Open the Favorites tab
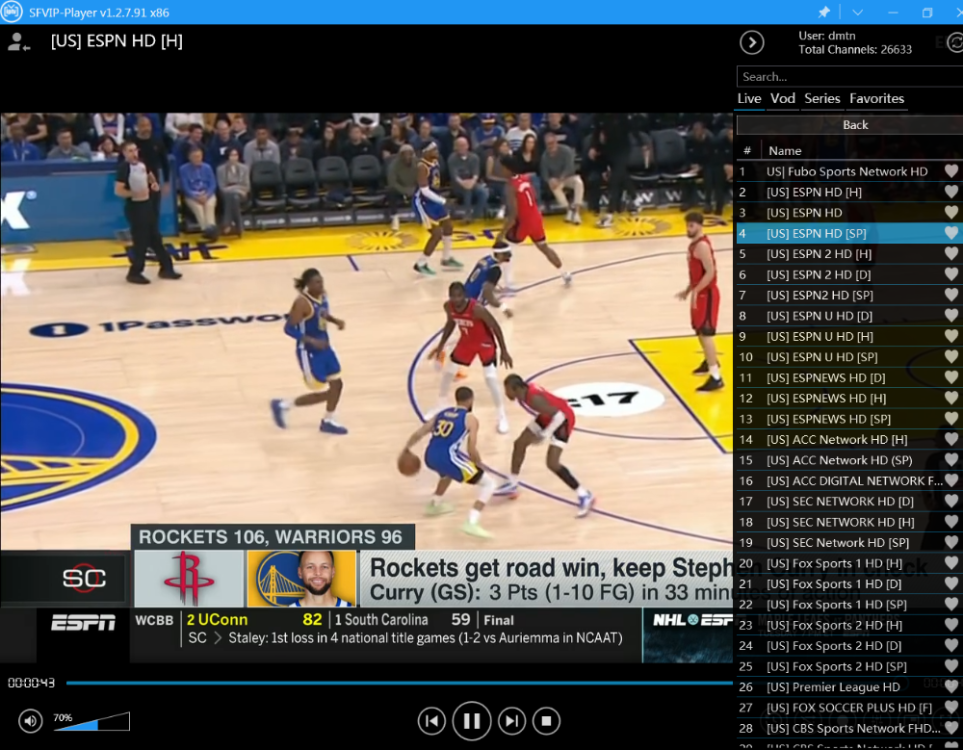963x750 pixels. (876, 98)
